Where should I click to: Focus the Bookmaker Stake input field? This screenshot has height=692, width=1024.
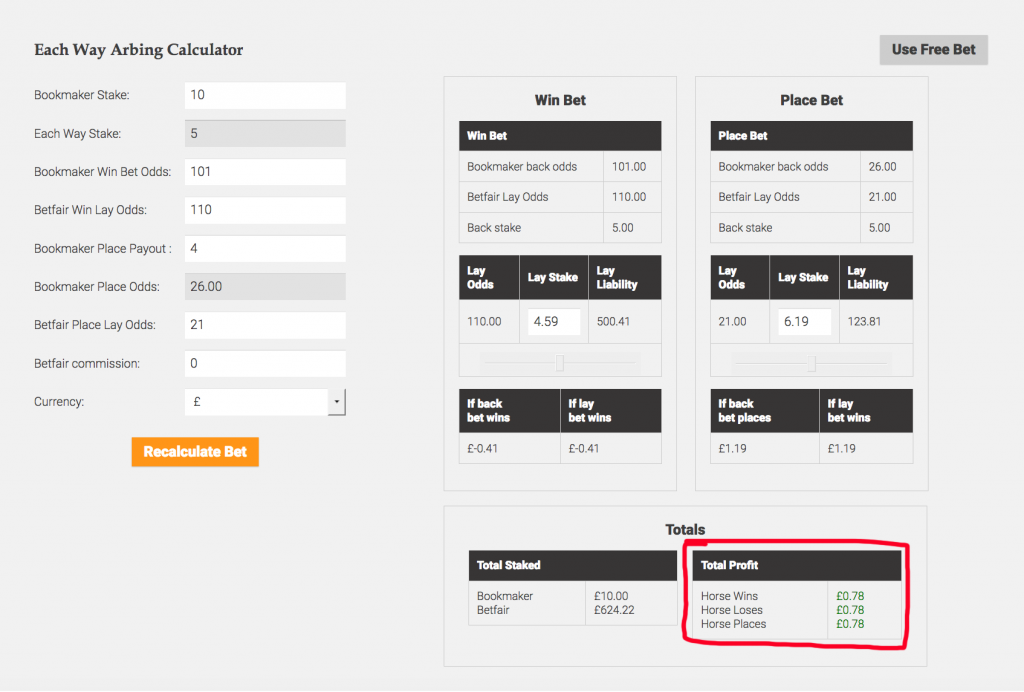265,95
